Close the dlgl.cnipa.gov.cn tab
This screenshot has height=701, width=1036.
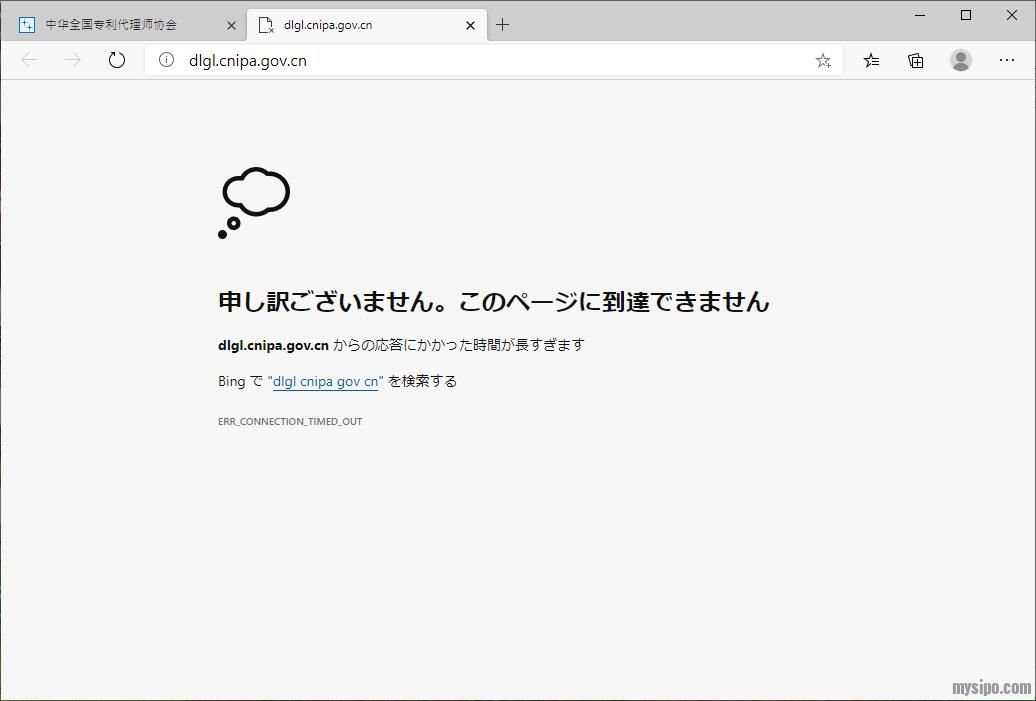(x=470, y=25)
